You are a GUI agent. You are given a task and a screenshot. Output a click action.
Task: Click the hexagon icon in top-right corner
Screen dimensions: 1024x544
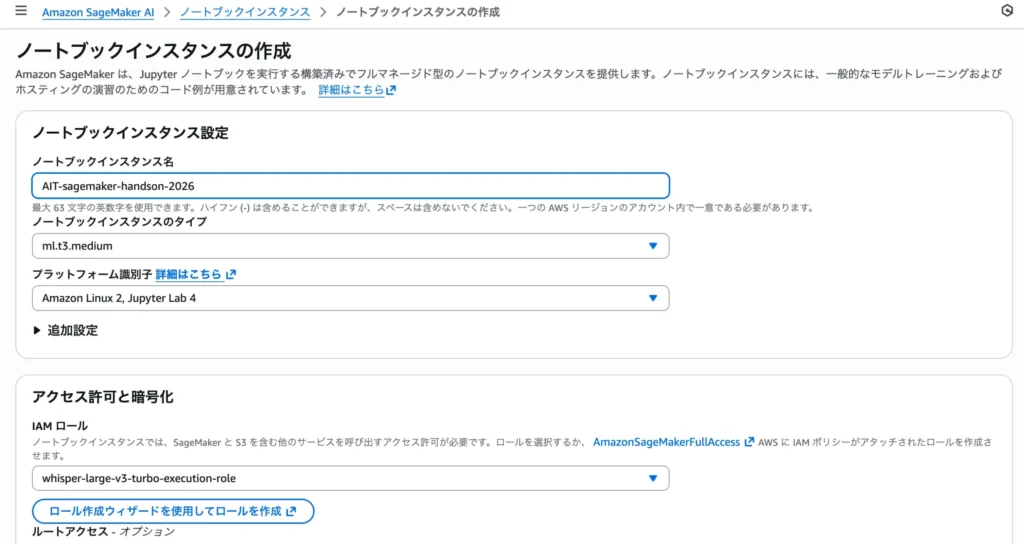[x=1006, y=11]
